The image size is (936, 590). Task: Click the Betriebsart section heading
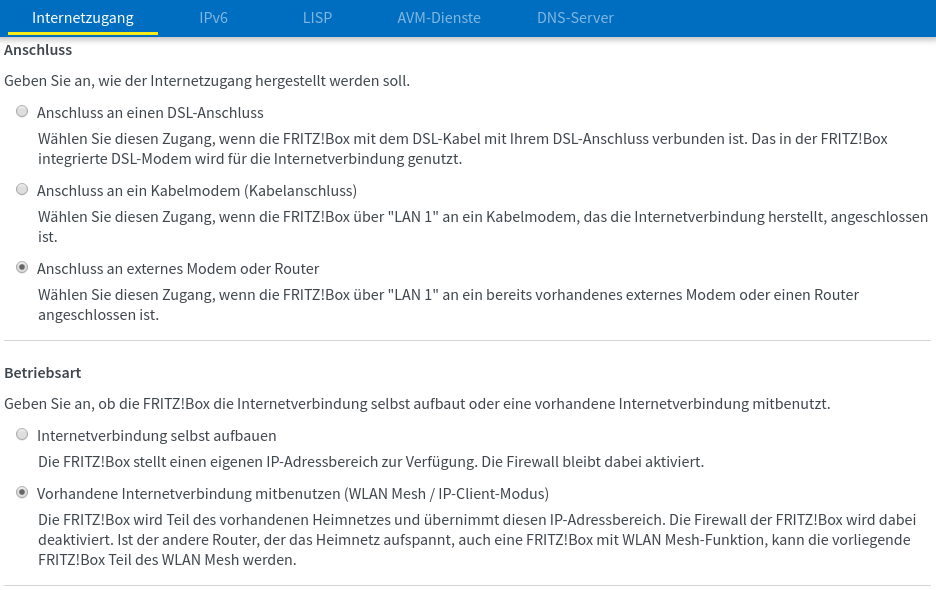(42, 373)
